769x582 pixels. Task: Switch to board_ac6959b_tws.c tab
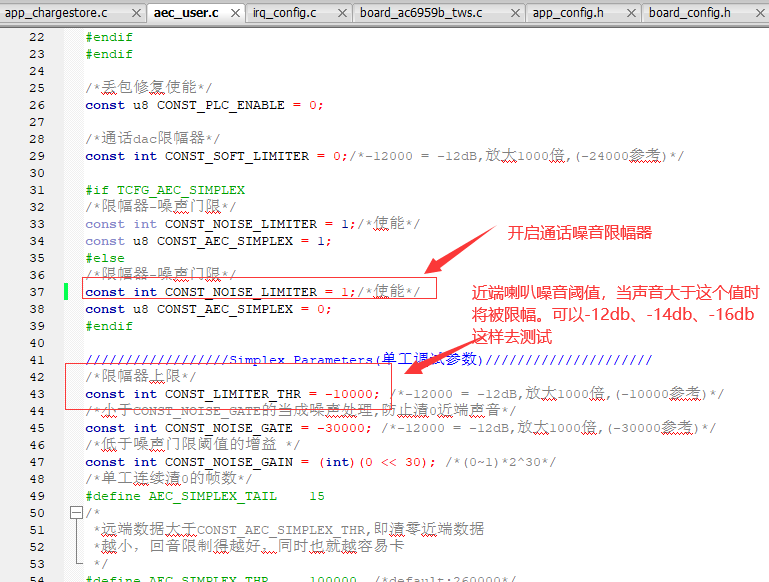pyautogui.click(x=421, y=13)
